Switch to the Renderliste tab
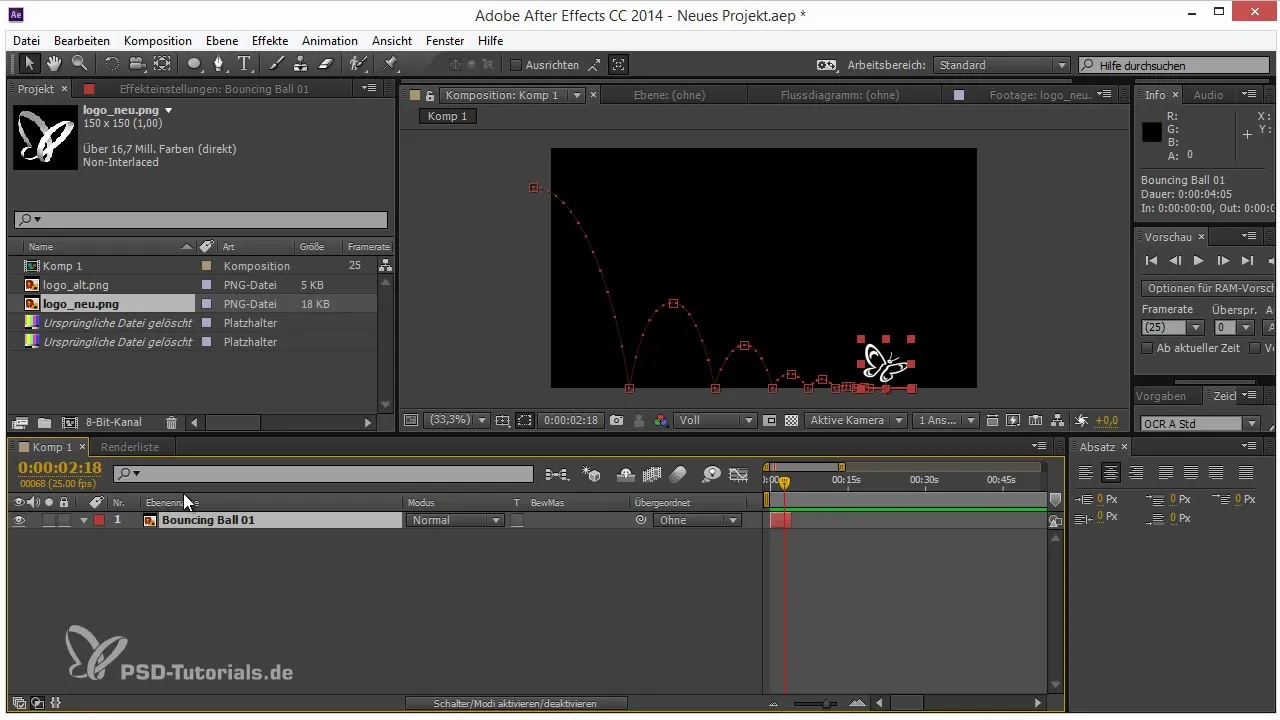Screen dimensions: 1280x720 (130, 447)
